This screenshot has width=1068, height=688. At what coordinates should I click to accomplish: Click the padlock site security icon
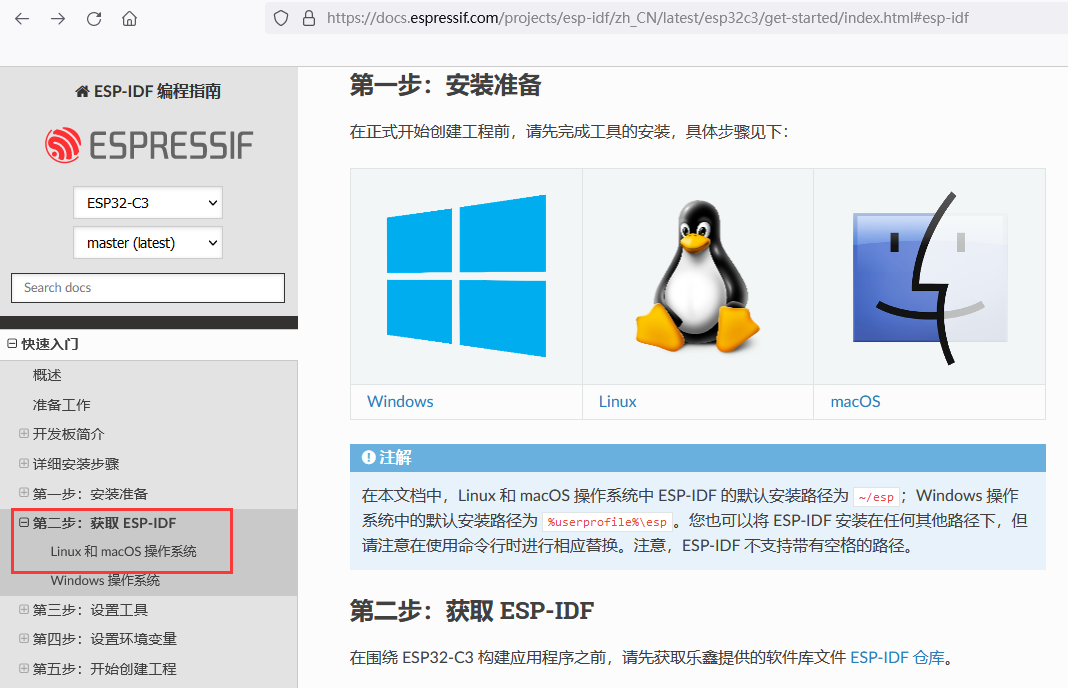click(x=309, y=18)
